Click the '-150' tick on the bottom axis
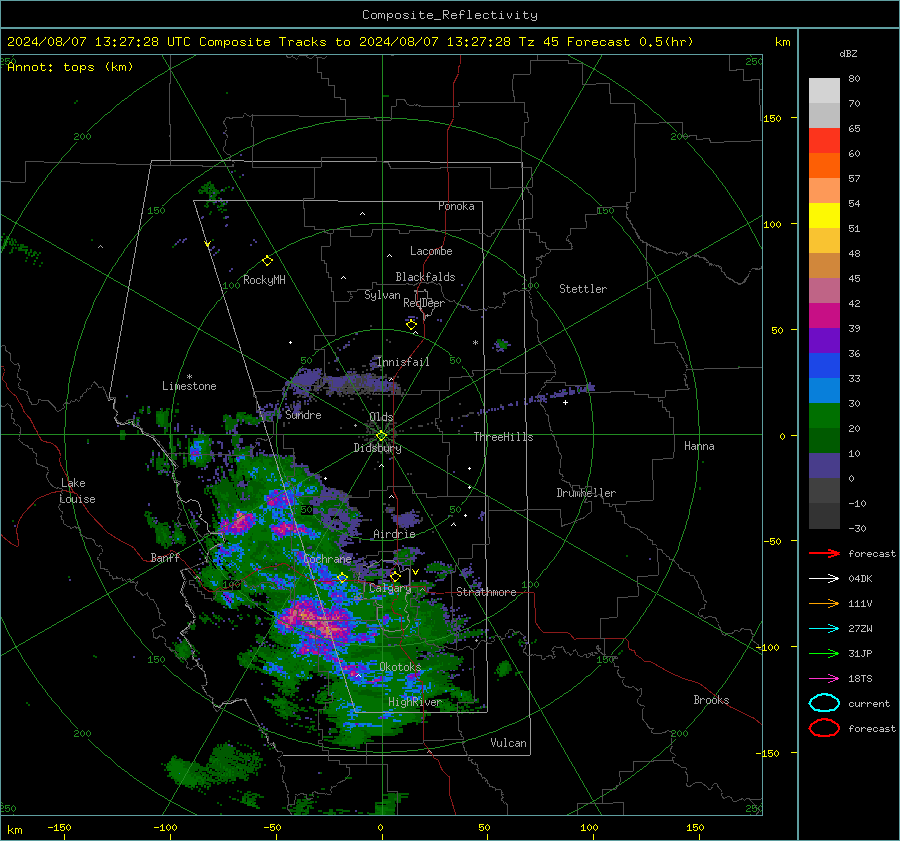This screenshot has width=900, height=841. coord(59,827)
